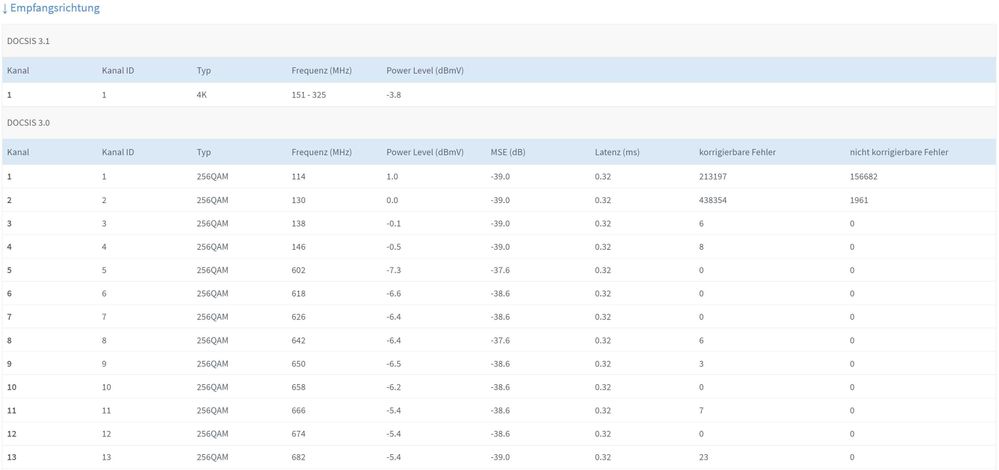Click MSE value -37.6 in the 642 MHz row
Viewport: 999px width, 470px height.
click(500, 341)
